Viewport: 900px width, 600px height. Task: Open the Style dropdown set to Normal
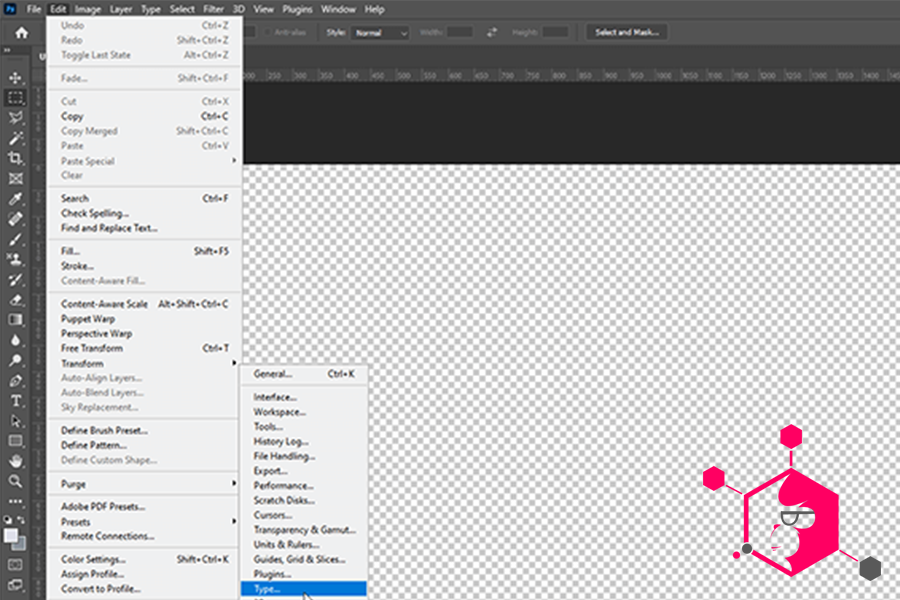[380, 33]
